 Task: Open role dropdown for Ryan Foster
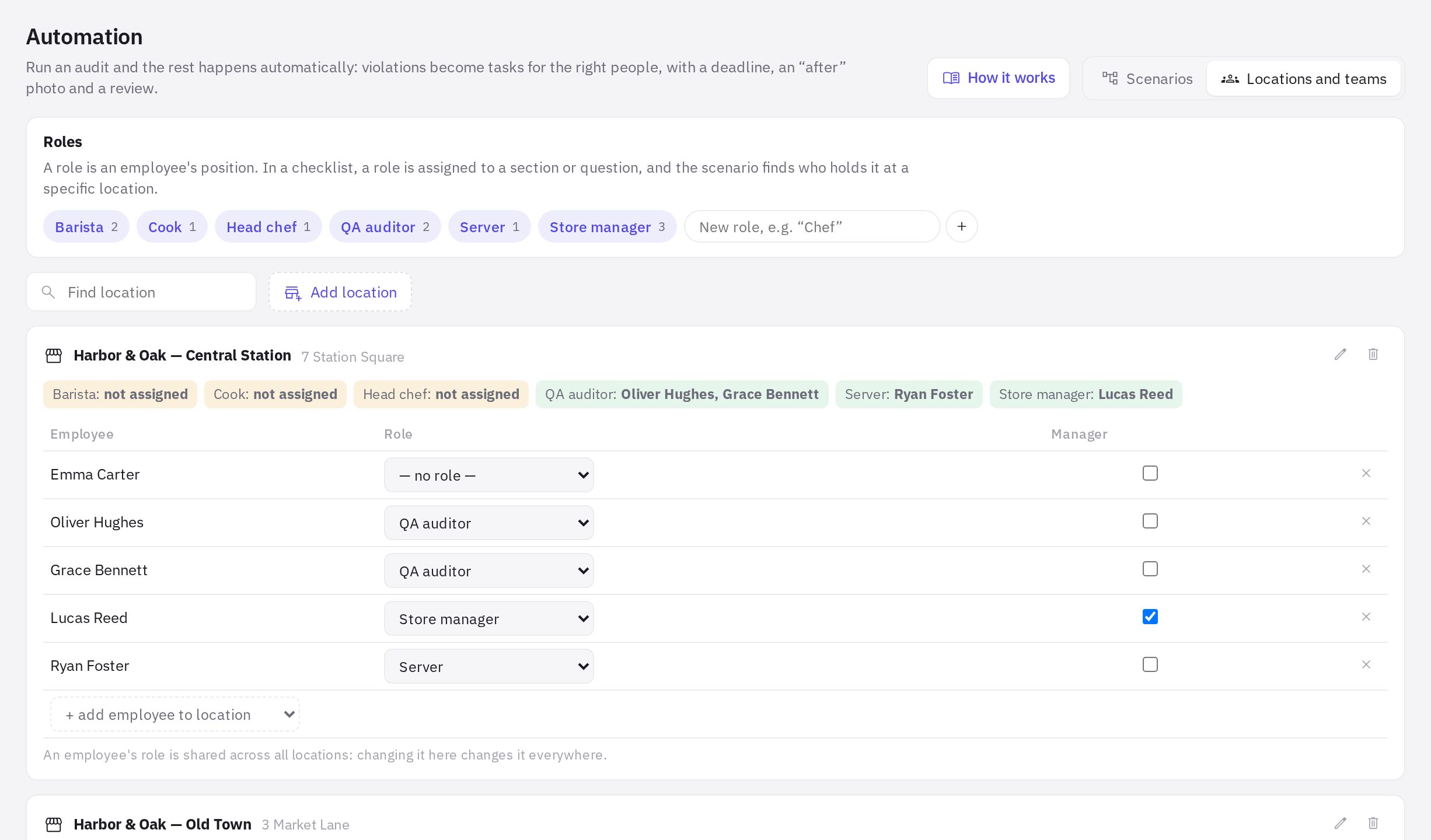click(488, 666)
